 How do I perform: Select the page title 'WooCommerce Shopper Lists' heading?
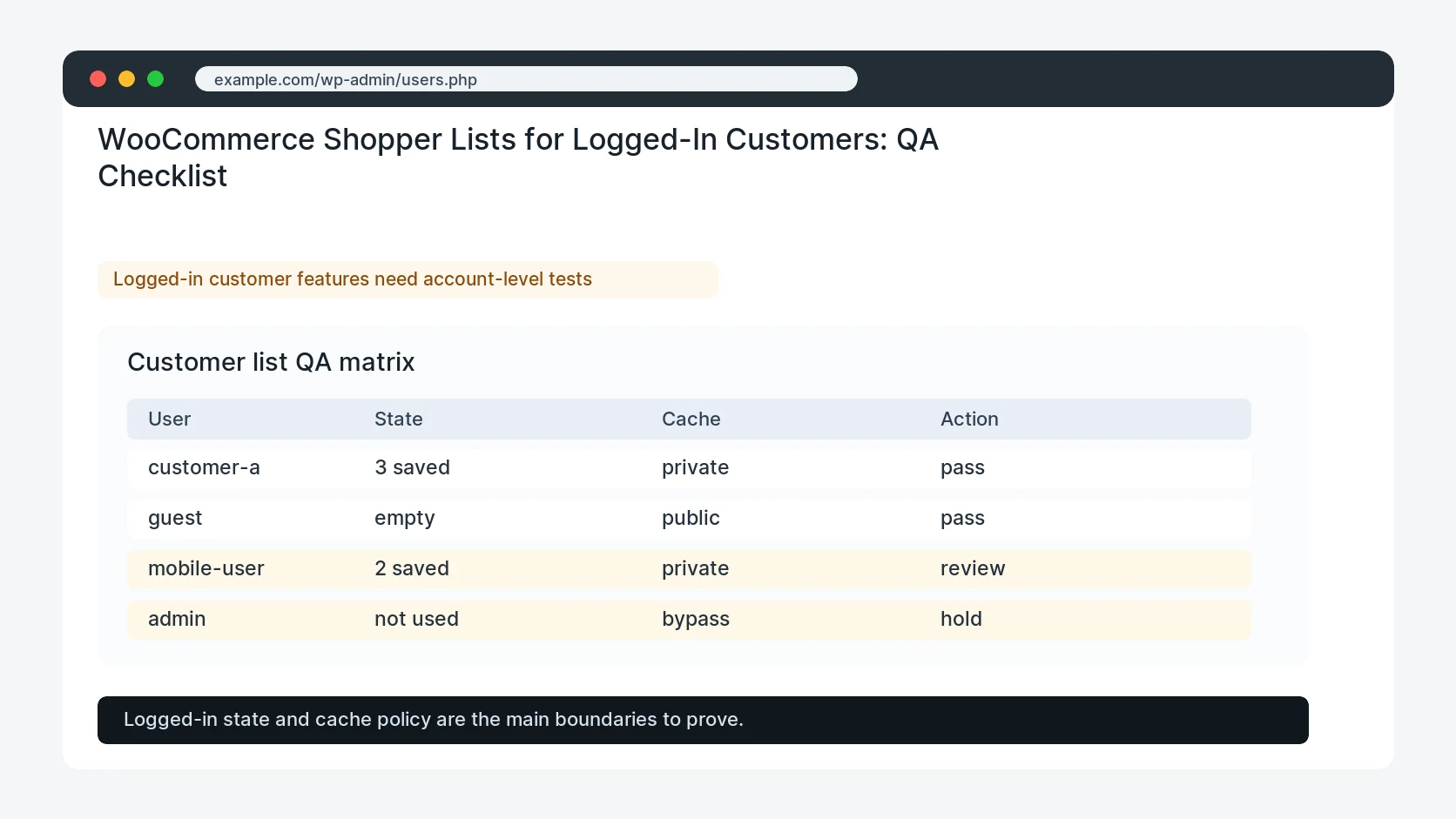(518, 158)
